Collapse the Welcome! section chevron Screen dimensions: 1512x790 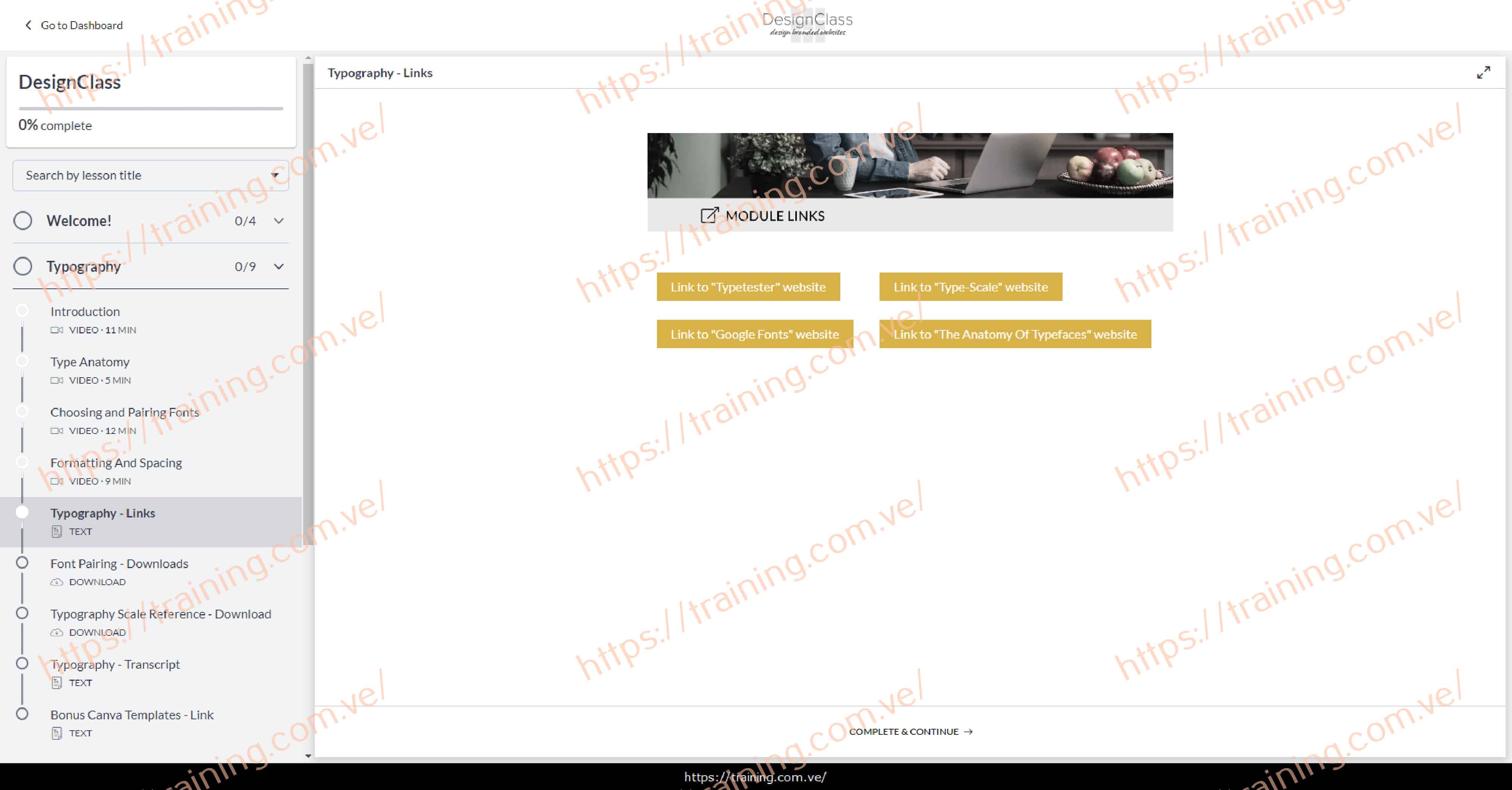pyautogui.click(x=278, y=221)
